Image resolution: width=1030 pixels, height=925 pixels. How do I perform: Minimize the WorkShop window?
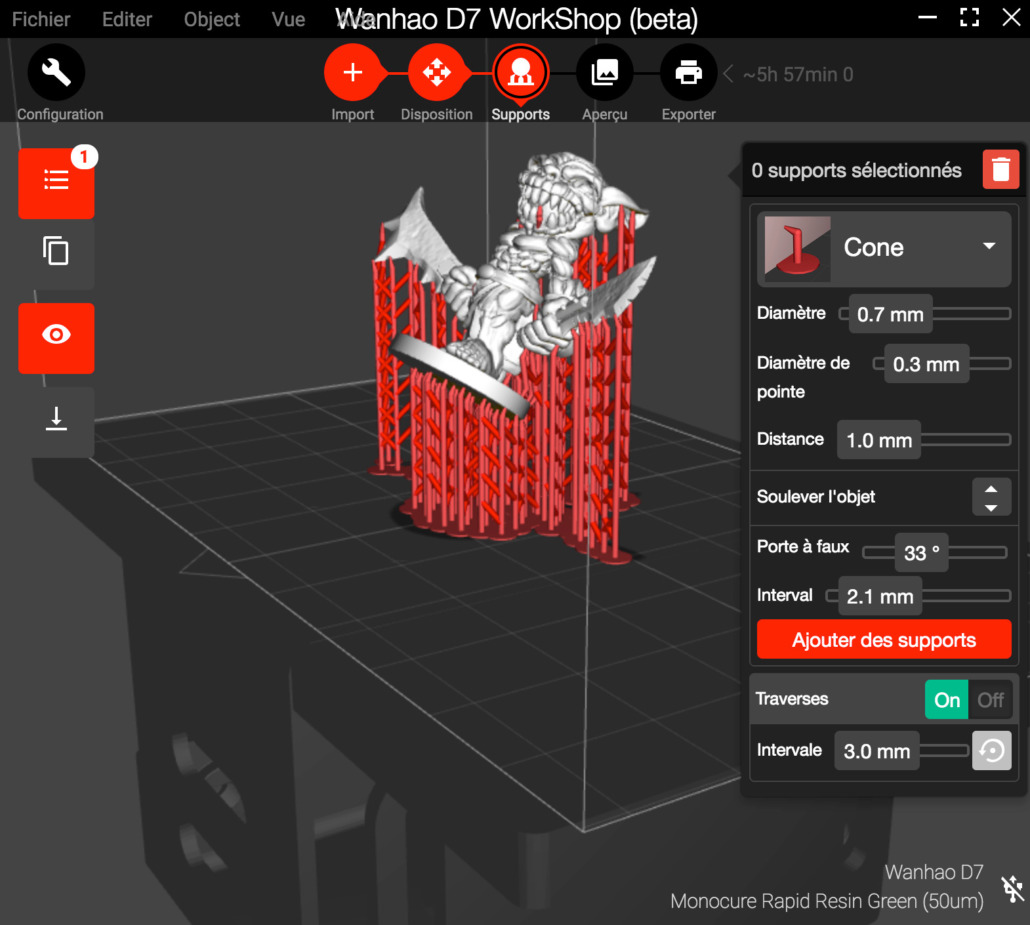tap(928, 18)
